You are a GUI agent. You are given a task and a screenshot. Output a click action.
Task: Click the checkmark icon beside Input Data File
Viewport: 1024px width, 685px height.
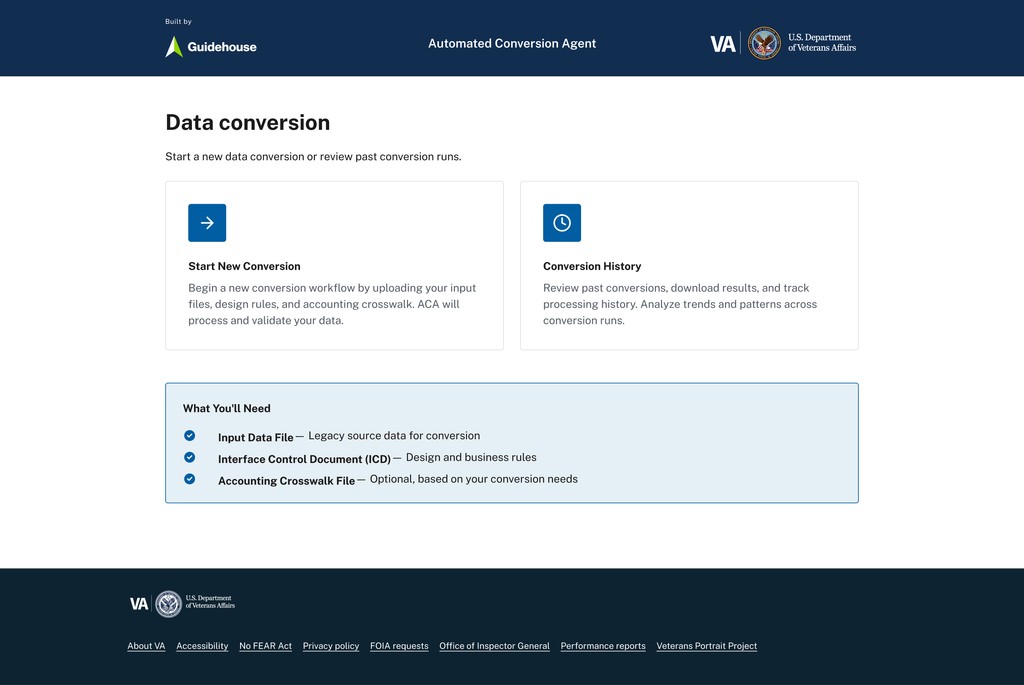tap(190, 436)
